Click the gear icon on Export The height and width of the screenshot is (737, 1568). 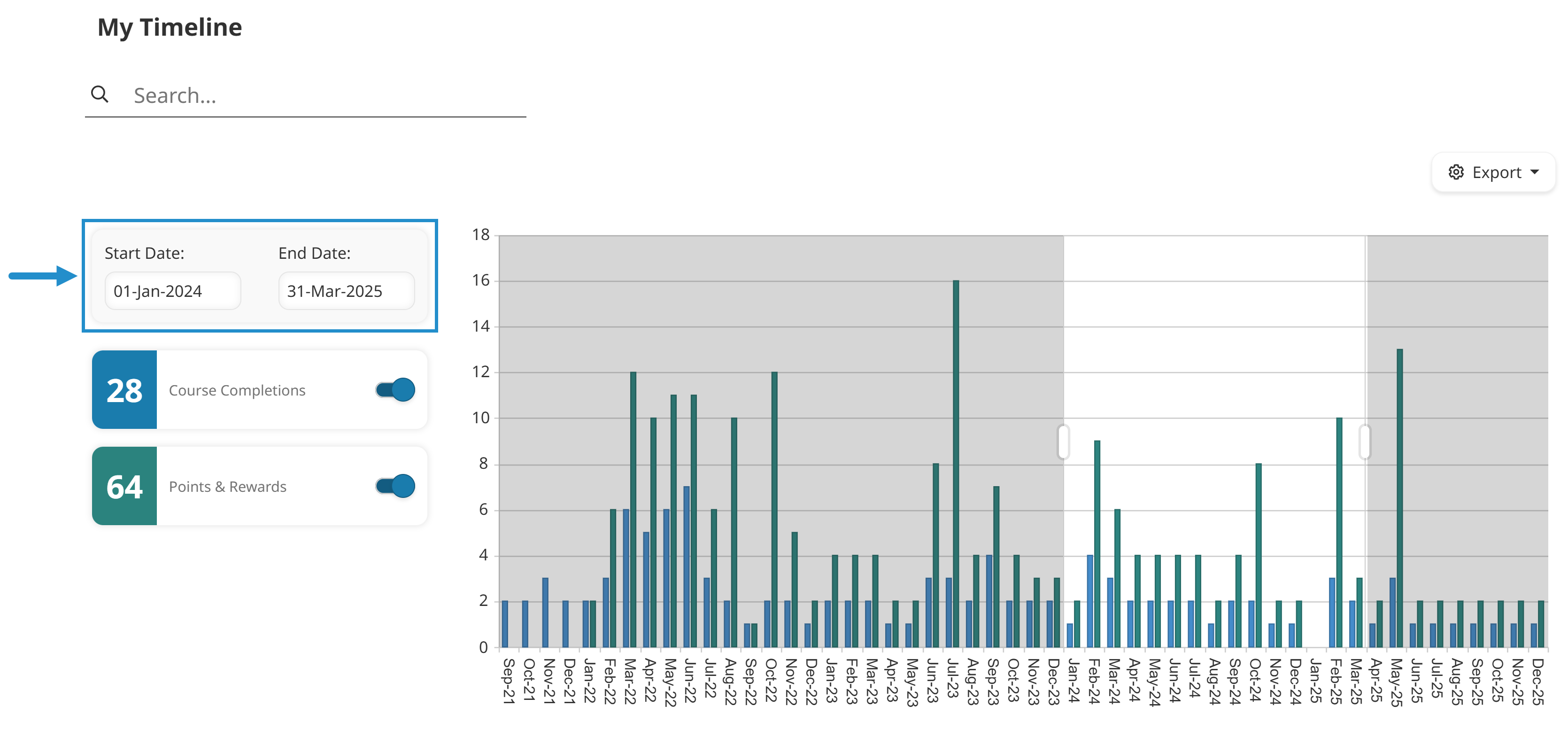[1455, 172]
